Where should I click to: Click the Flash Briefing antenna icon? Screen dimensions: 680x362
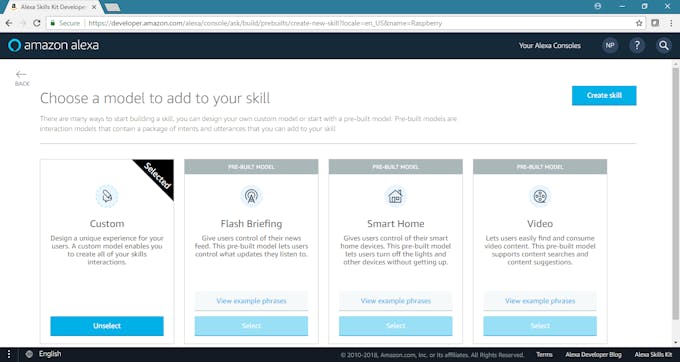click(x=251, y=196)
